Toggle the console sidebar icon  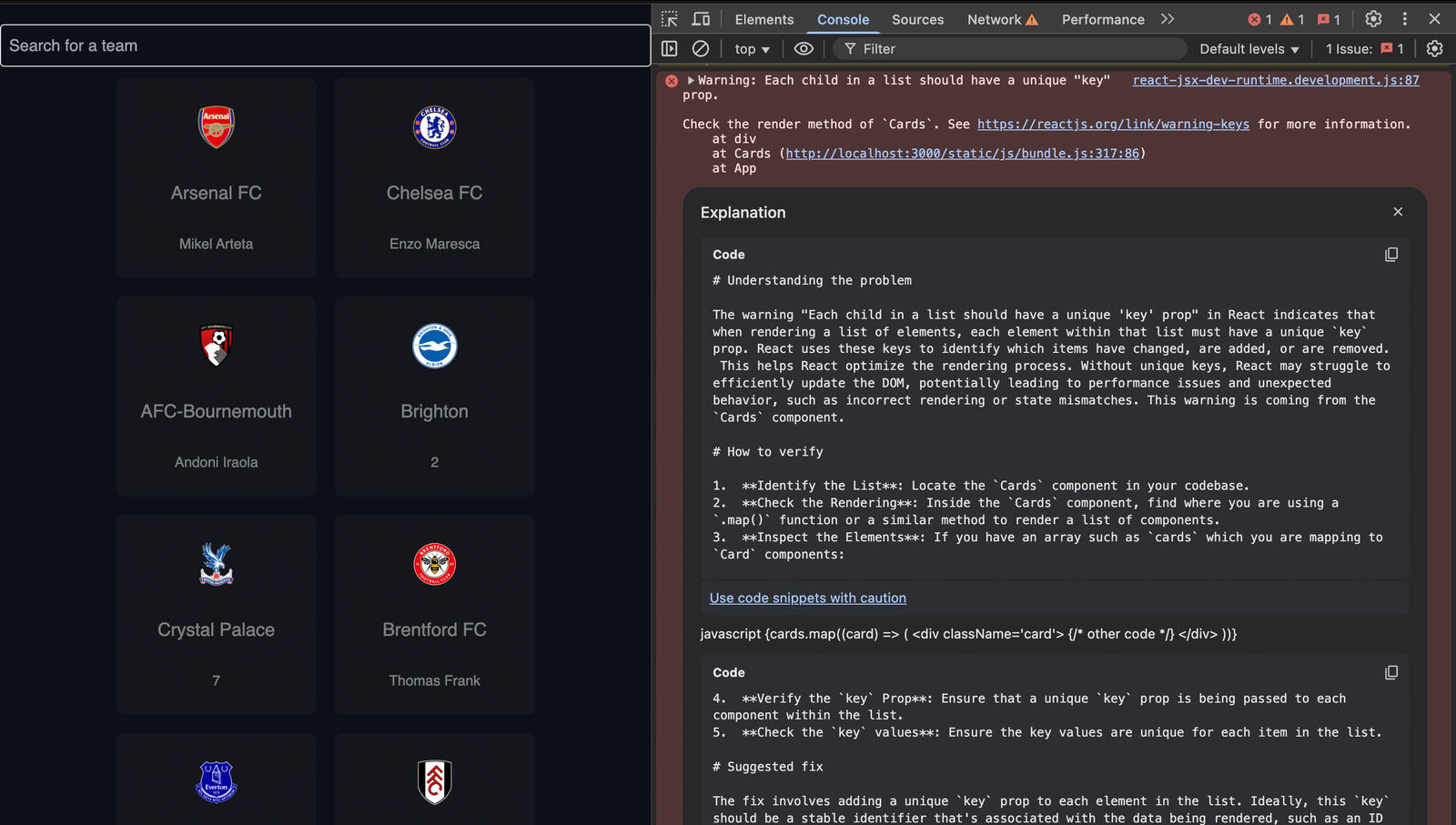(670, 49)
